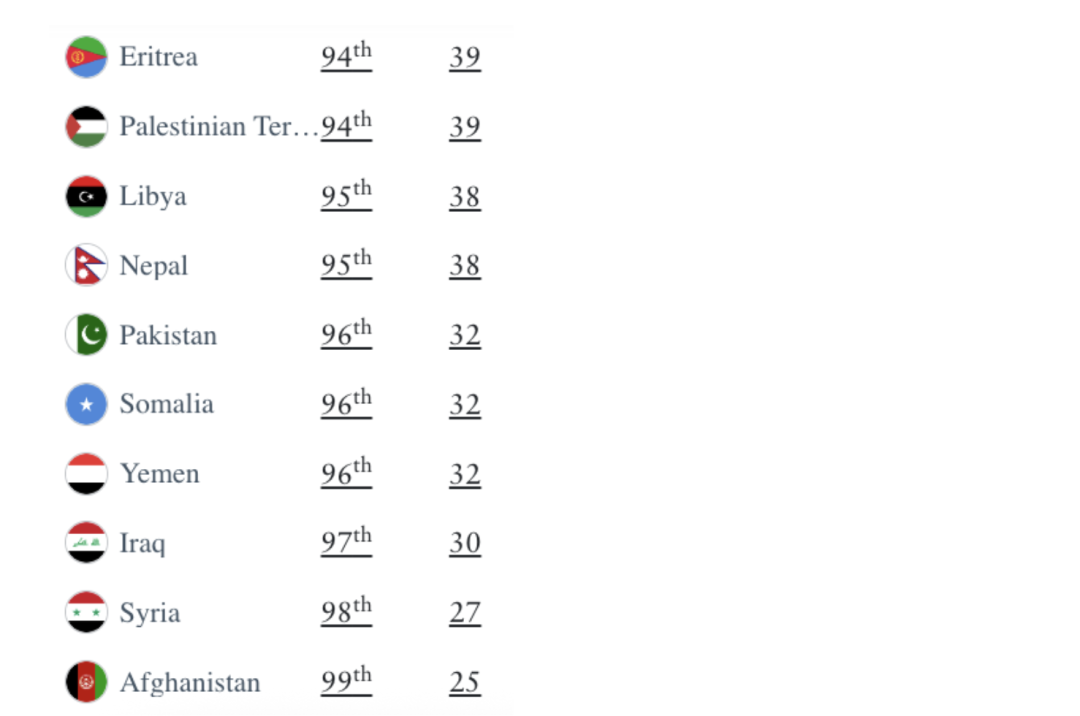Click Somalia's 96th rank link
The height and width of the screenshot is (716, 1080).
(x=346, y=403)
